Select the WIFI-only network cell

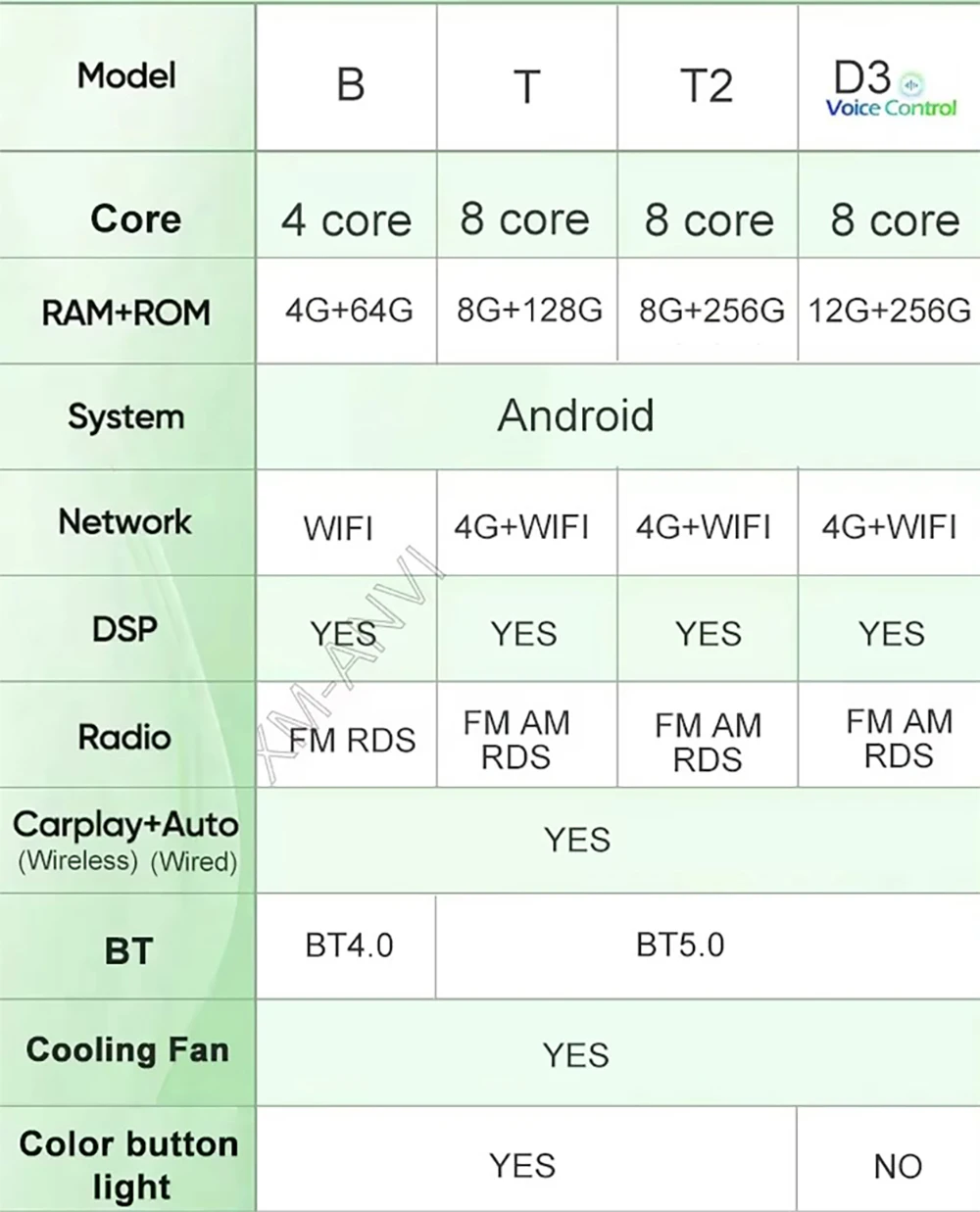[338, 528]
